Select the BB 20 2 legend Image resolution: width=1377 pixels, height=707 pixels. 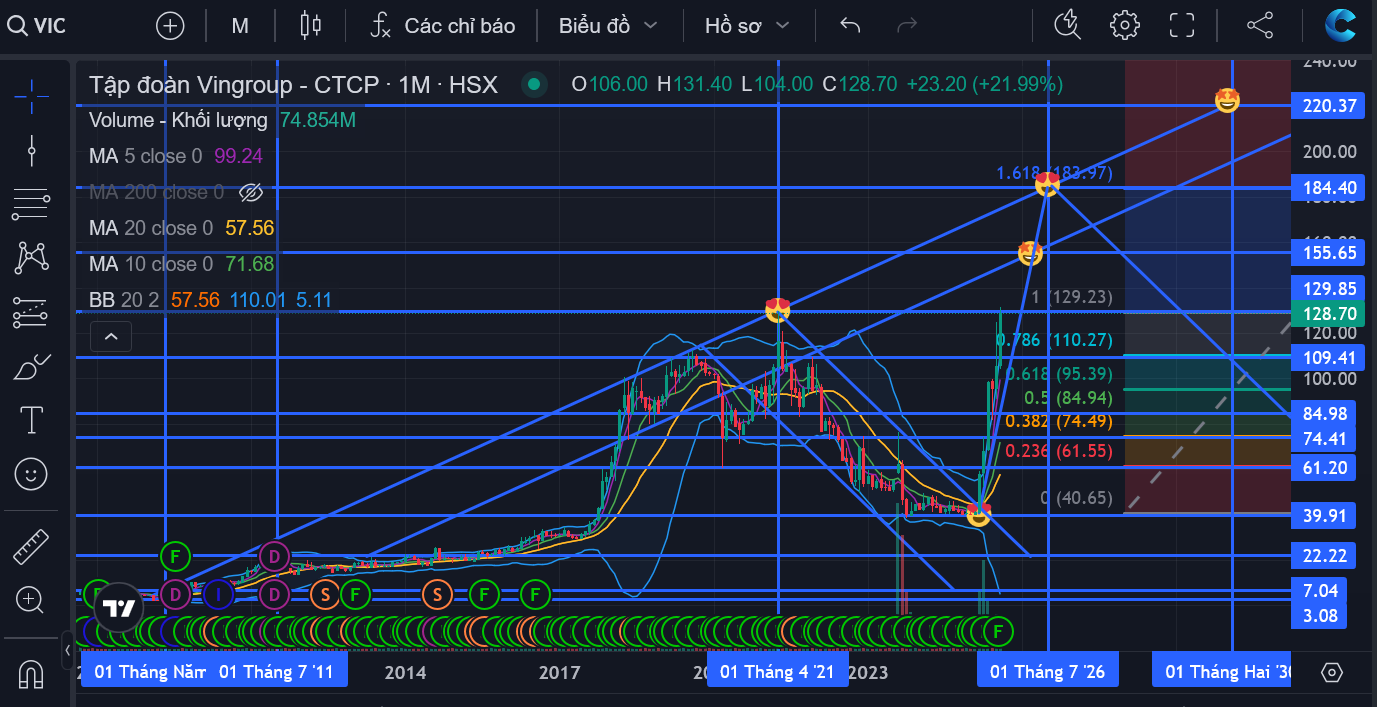pyautogui.click(x=125, y=300)
